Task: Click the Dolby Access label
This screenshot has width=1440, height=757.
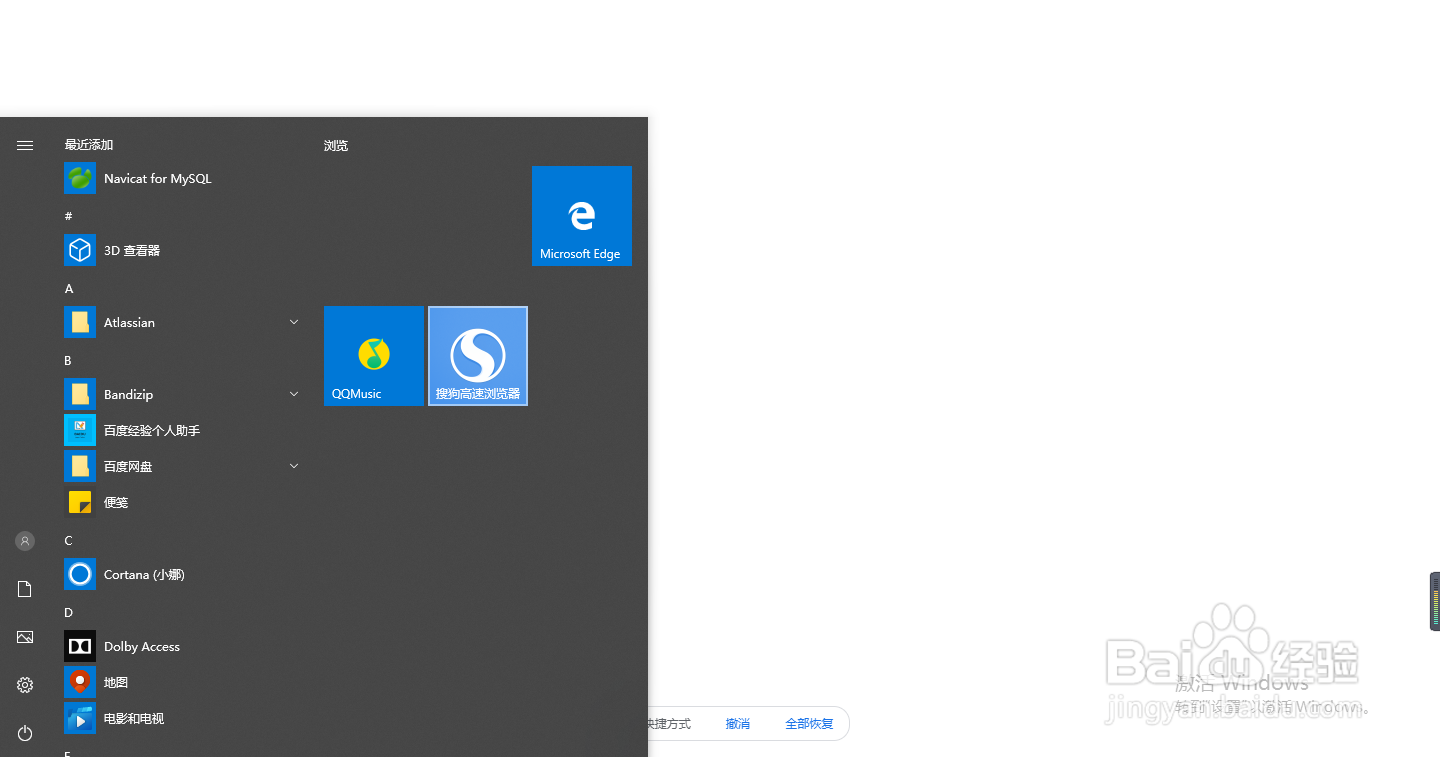Action: point(142,647)
